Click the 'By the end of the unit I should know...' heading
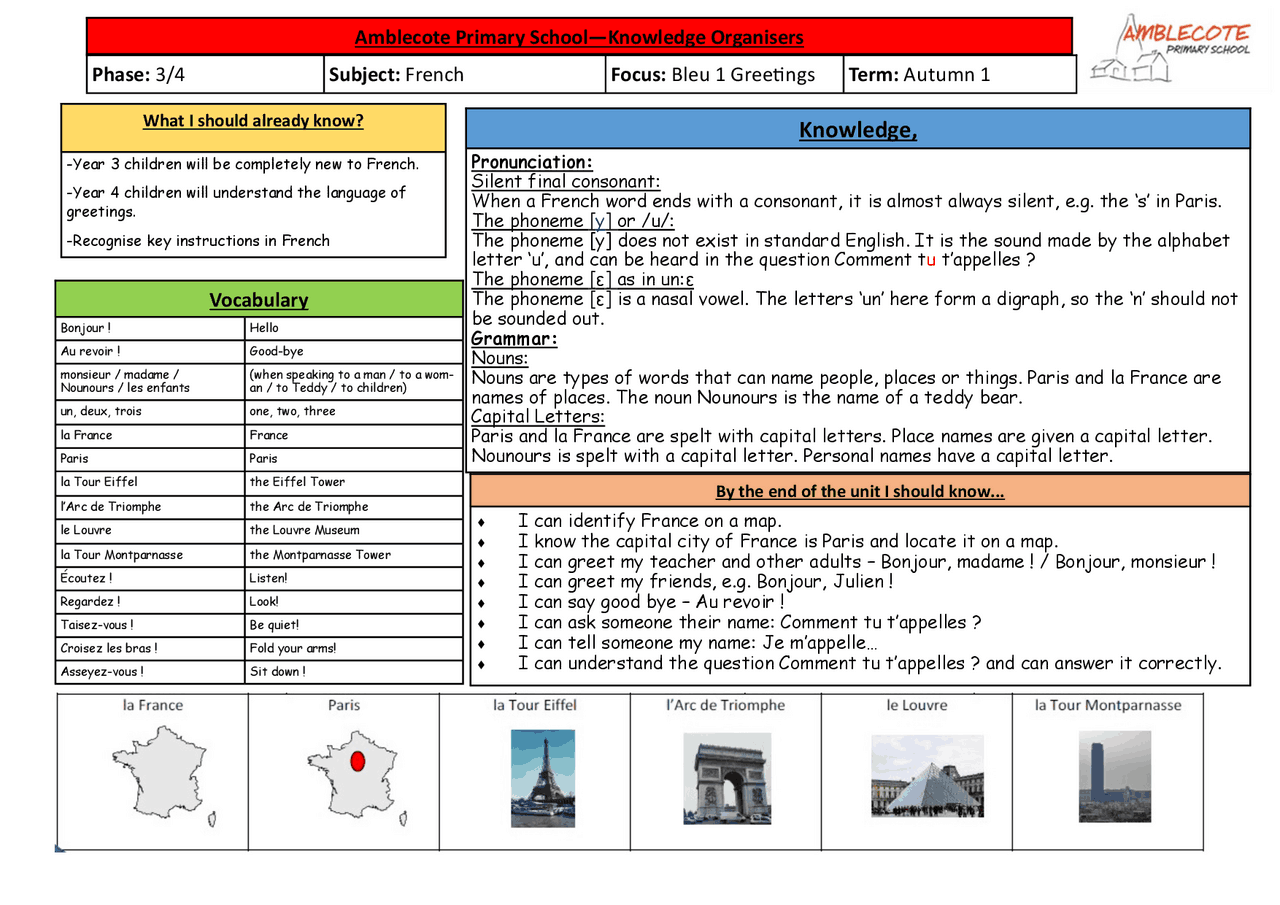Viewport: 1280px width, 905px height. click(x=857, y=491)
